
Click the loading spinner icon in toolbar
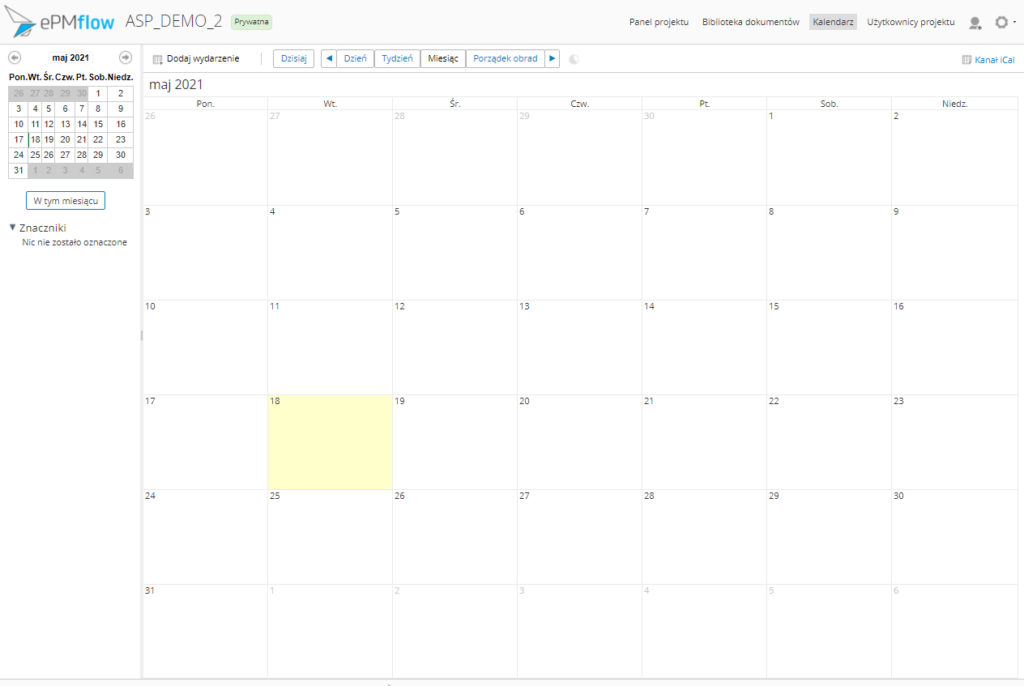pos(574,59)
